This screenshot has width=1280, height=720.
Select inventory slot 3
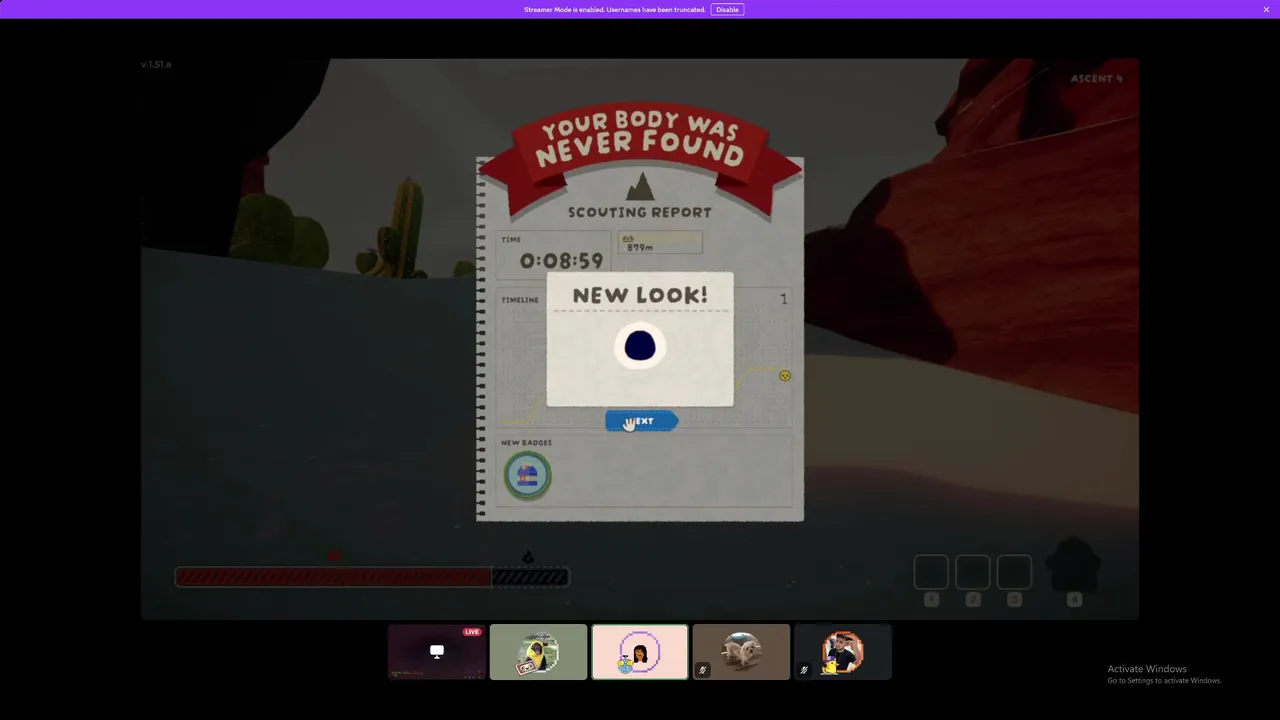1014,573
